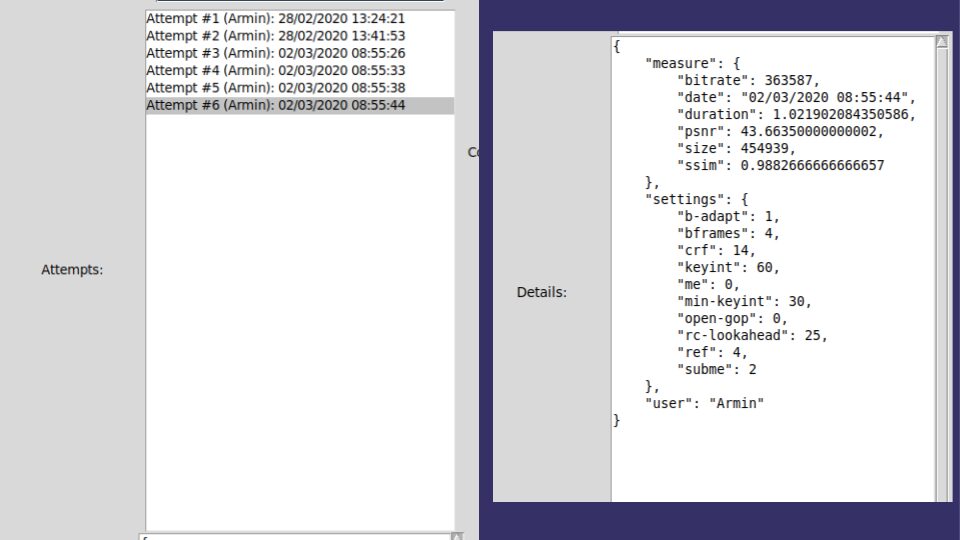Click the "bitrate": 363587 line

[x=748, y=80]
